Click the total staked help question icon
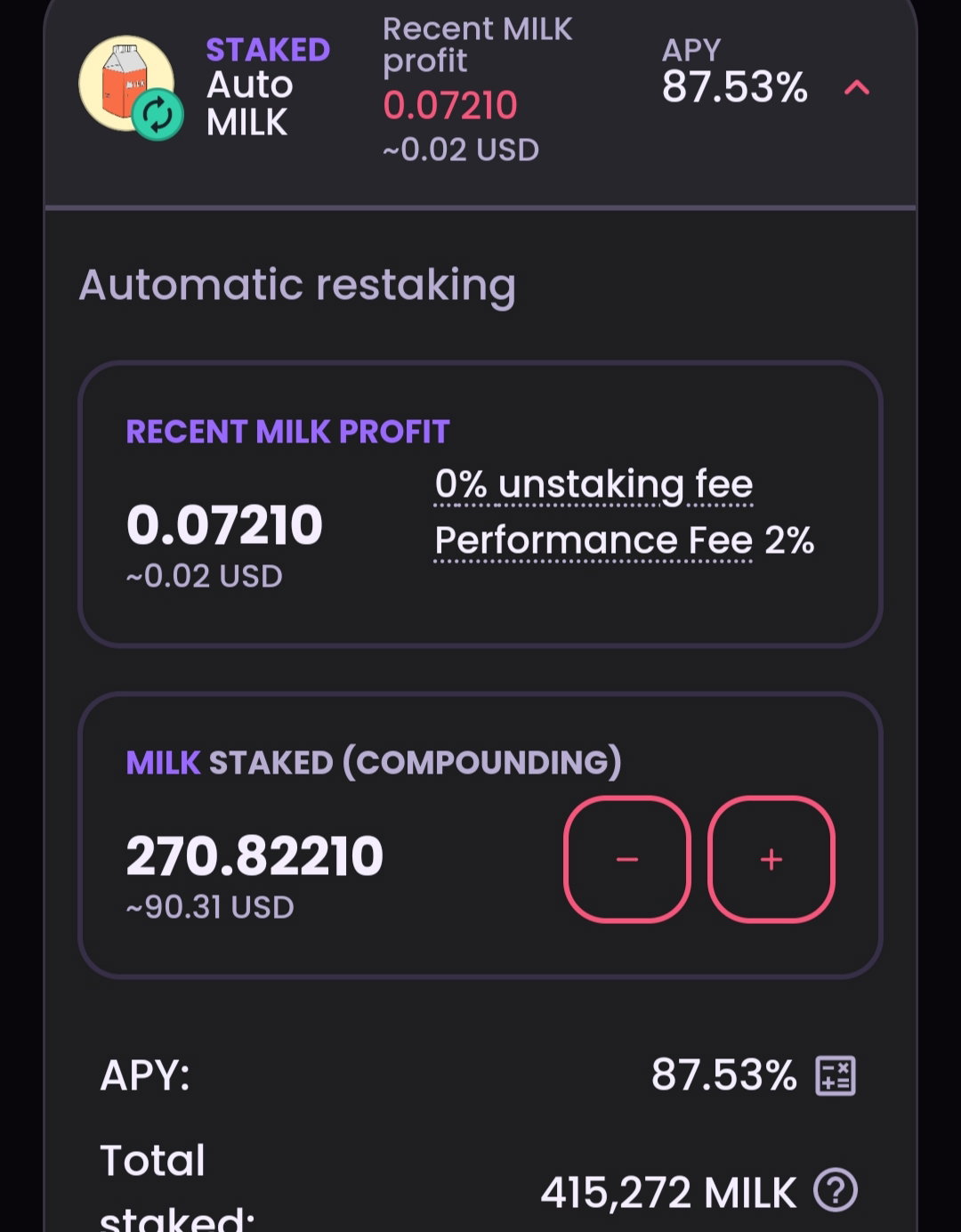 click(836, 1190)
